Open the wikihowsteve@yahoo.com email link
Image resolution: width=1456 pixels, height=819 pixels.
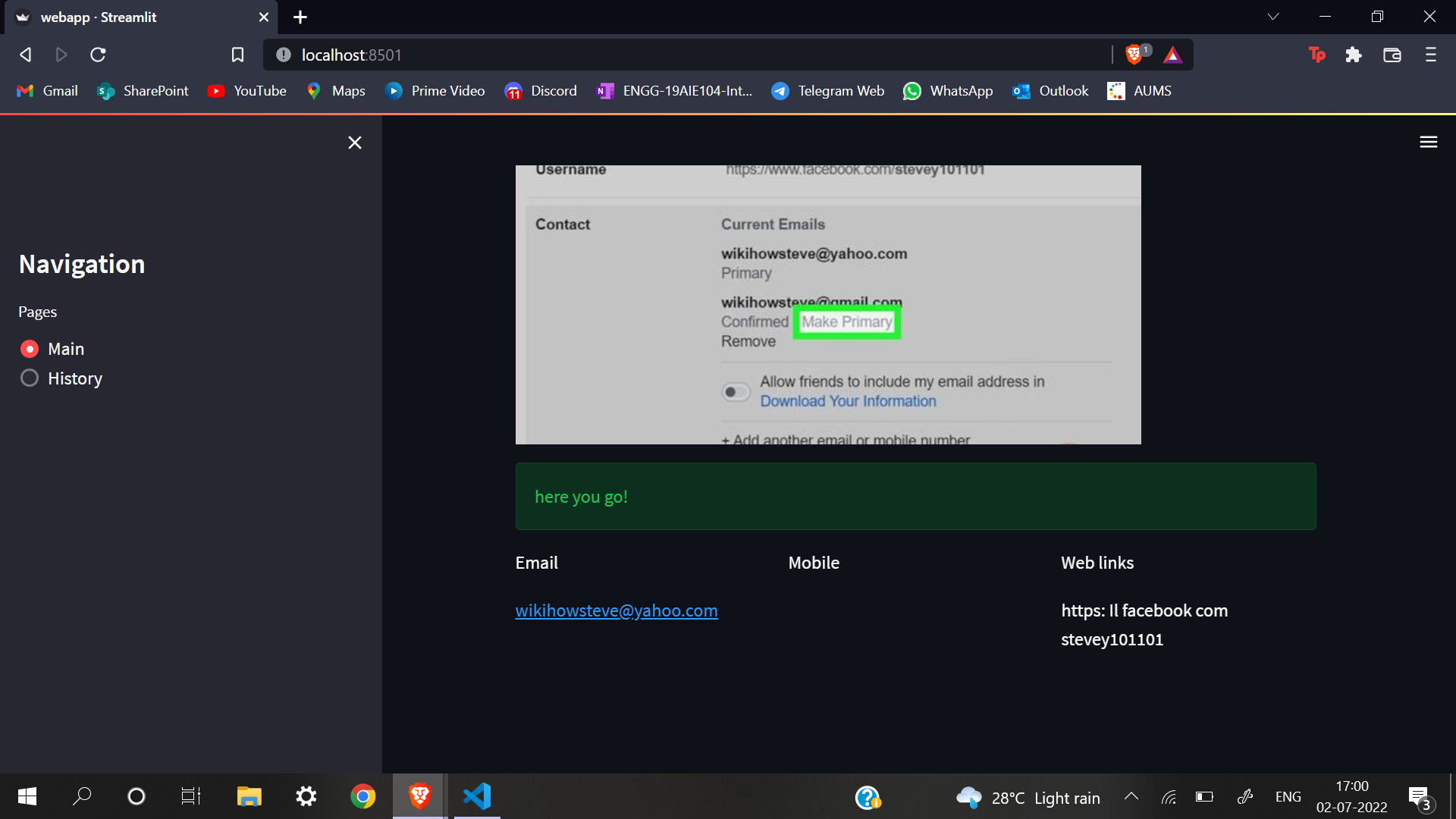point(617,610)
